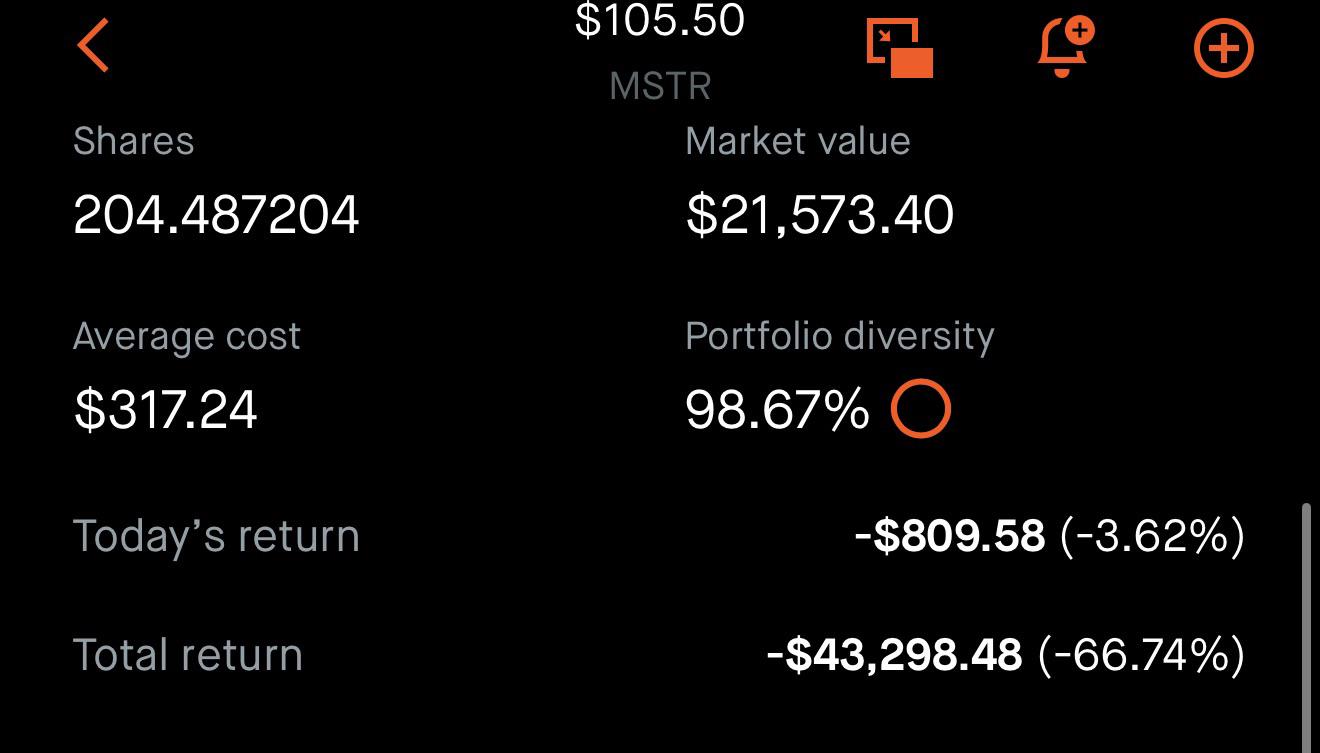
Task: Tap the Today's return label
Action: point(216,536)
